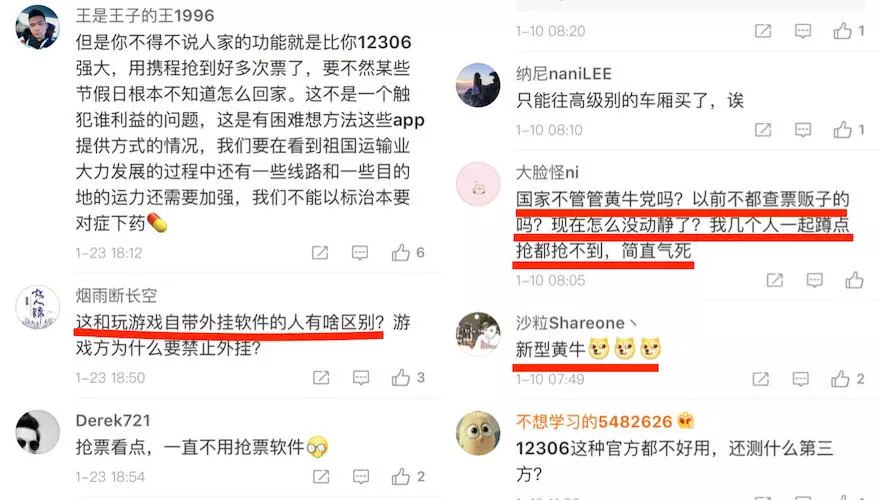The height and width of the screenshot is (500, 880).
Task: Tap the owl avatar of 不想学习的5482626
Action: pyautogui.click(x=478, y=433)
